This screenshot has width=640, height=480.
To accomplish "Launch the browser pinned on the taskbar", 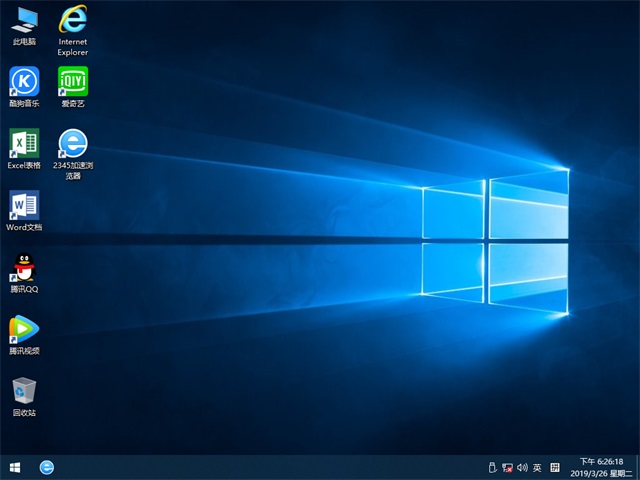I will [47, 467].
